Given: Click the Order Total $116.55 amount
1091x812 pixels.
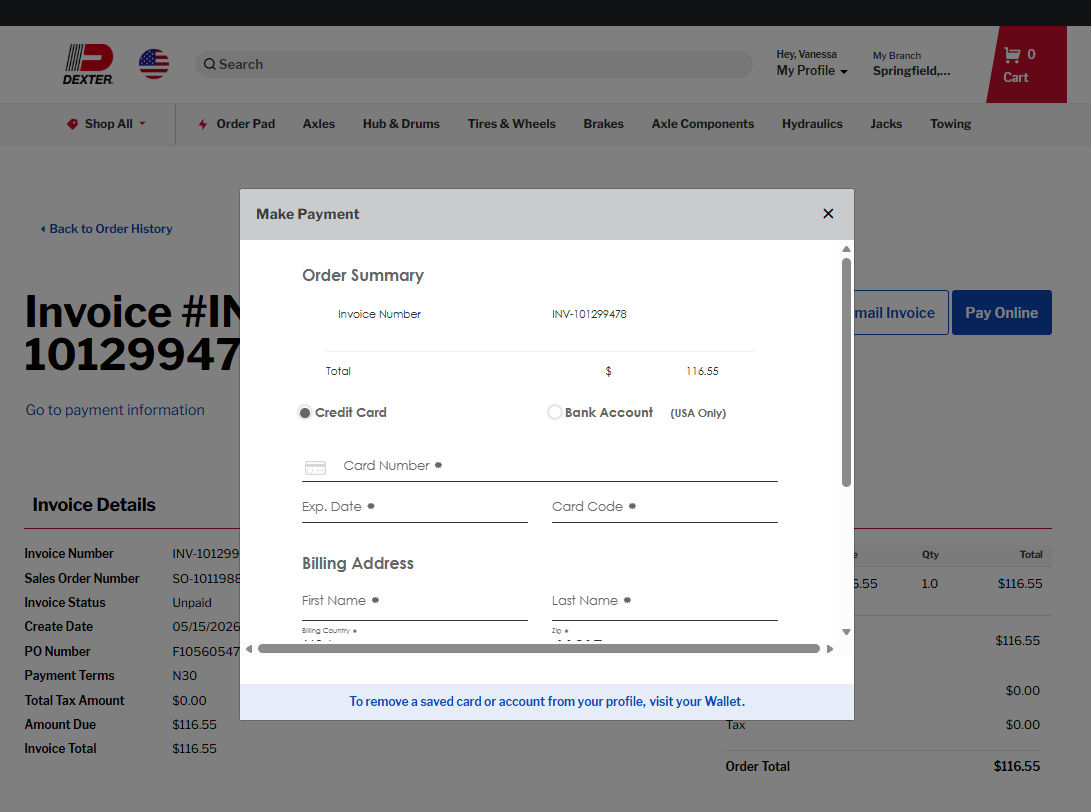Looking at the screenshot, I should click(1017, 766).
